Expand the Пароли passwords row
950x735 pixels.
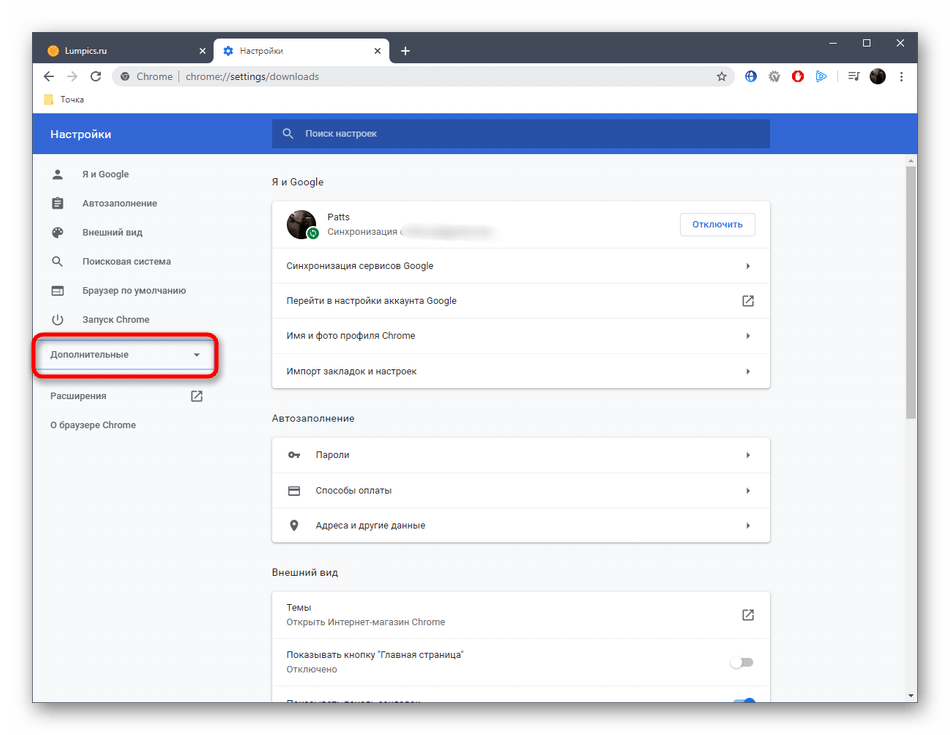[x=520, y=455]
